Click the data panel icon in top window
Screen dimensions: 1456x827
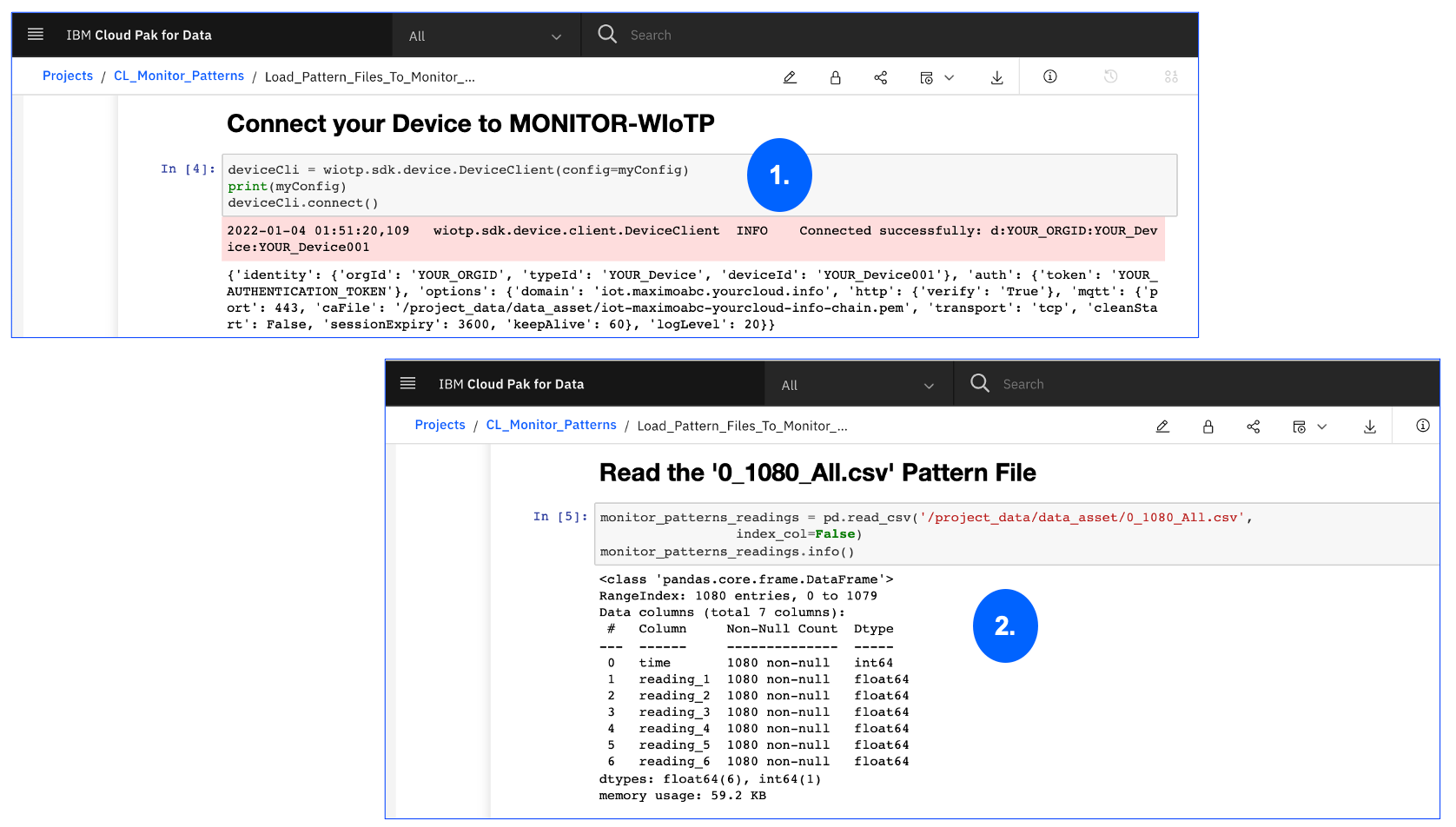point(1171,76)
